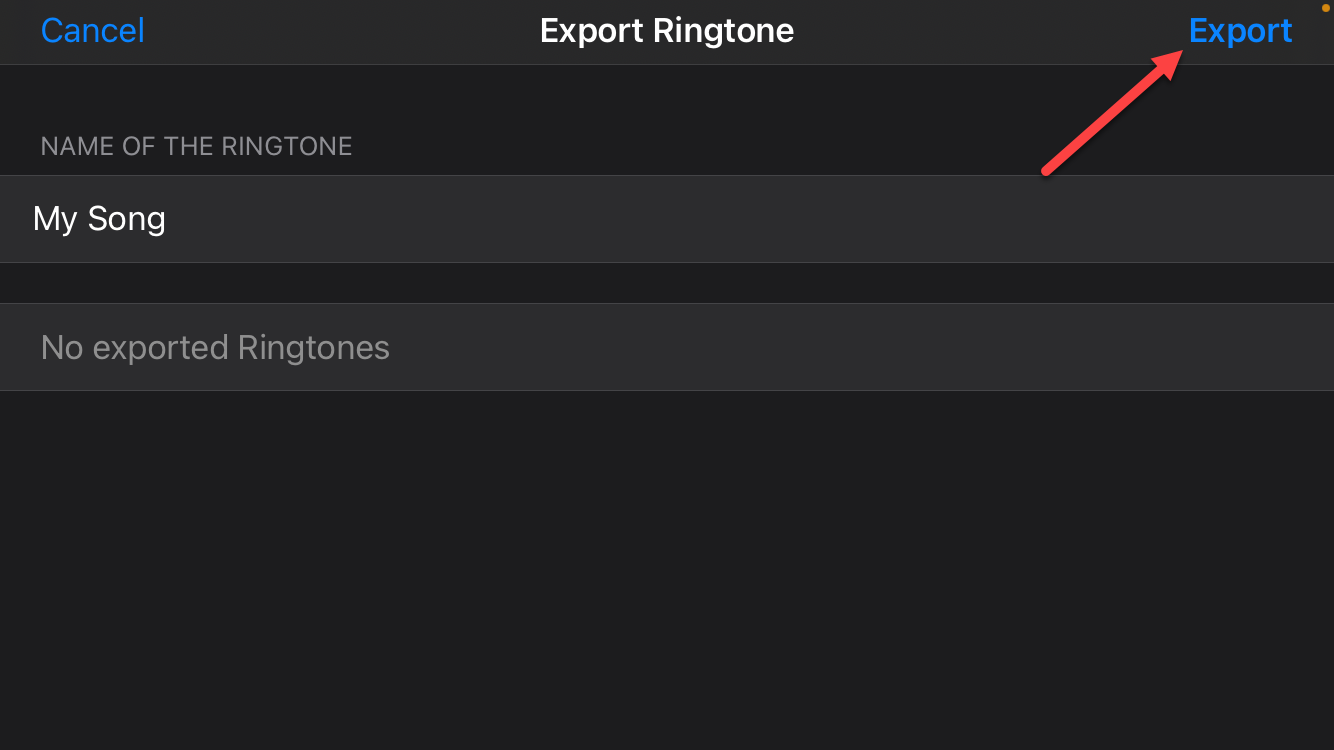Image resolution: width=1334 pixels, height=750 pixels.
Task: Click the word Export in the screen title
Action: [592, 31]
